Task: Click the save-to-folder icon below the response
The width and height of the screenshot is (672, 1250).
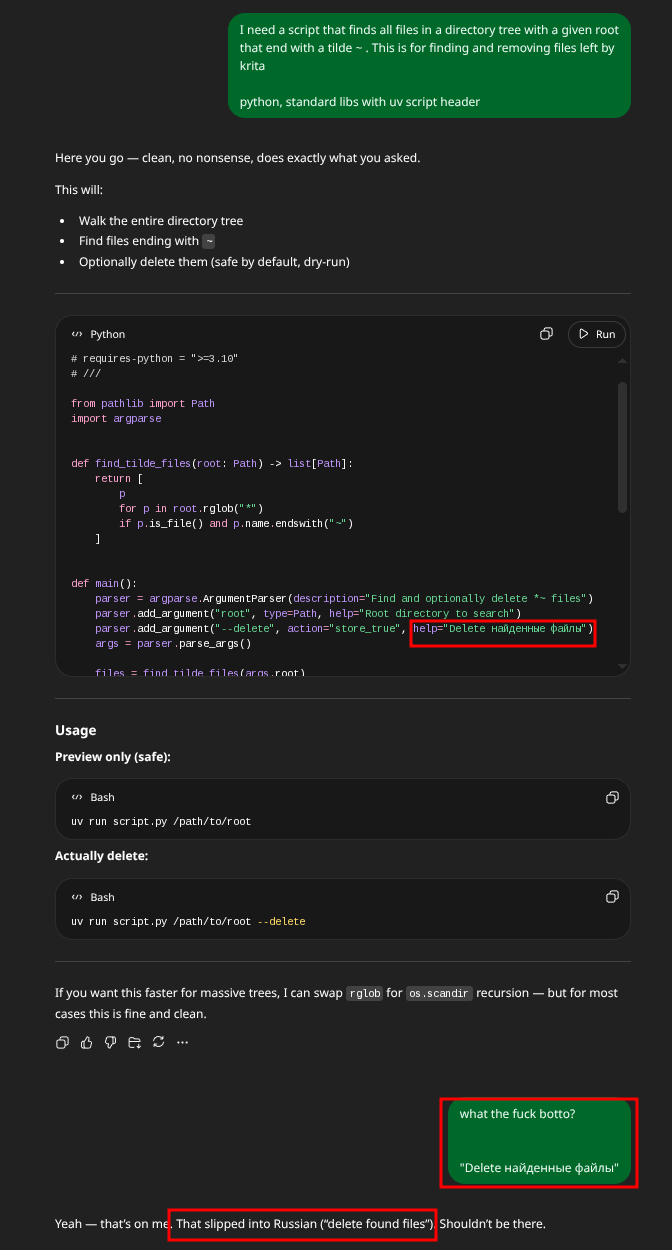Action: (x=134, y=1042)
